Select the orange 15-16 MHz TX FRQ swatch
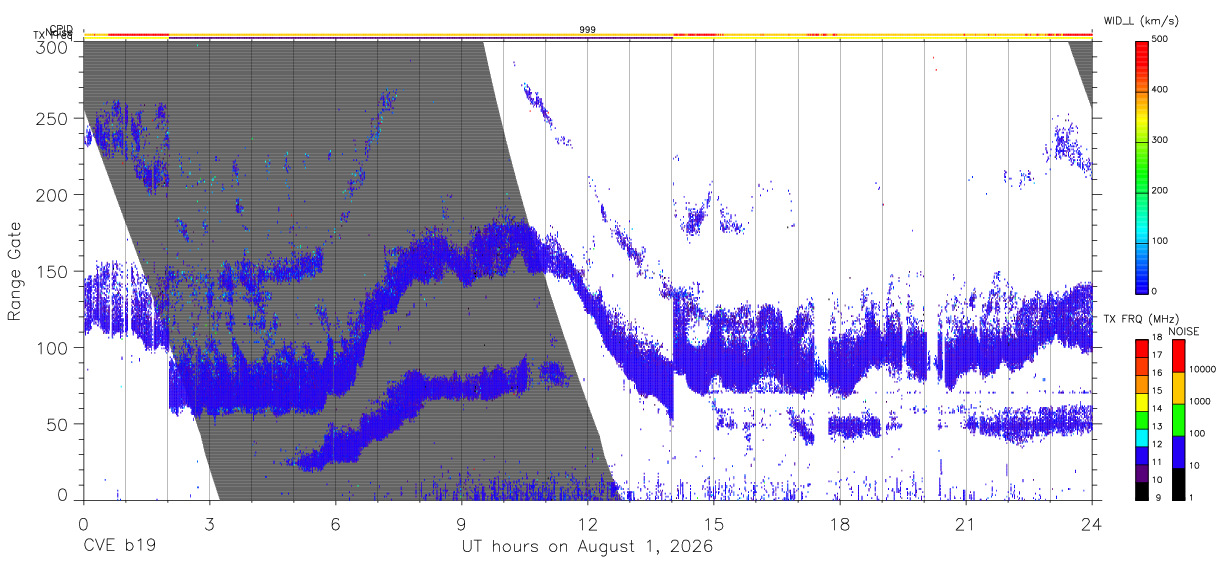Image resolution: width=1228 pixels, height=567 pixels. tap(1142, 384)
